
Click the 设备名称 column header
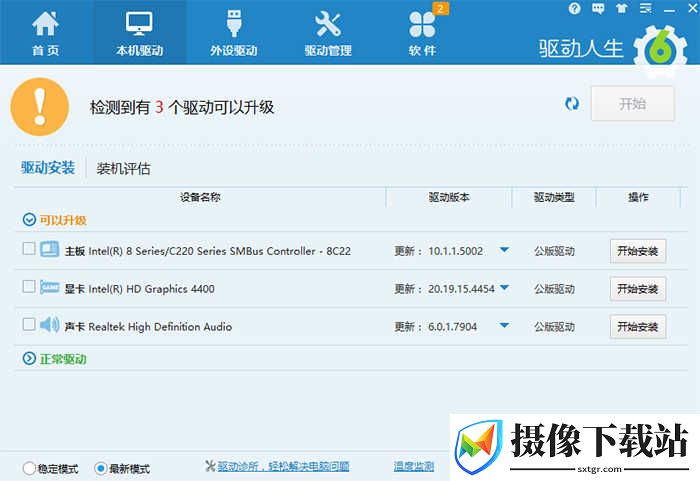(x=200, y=197)
